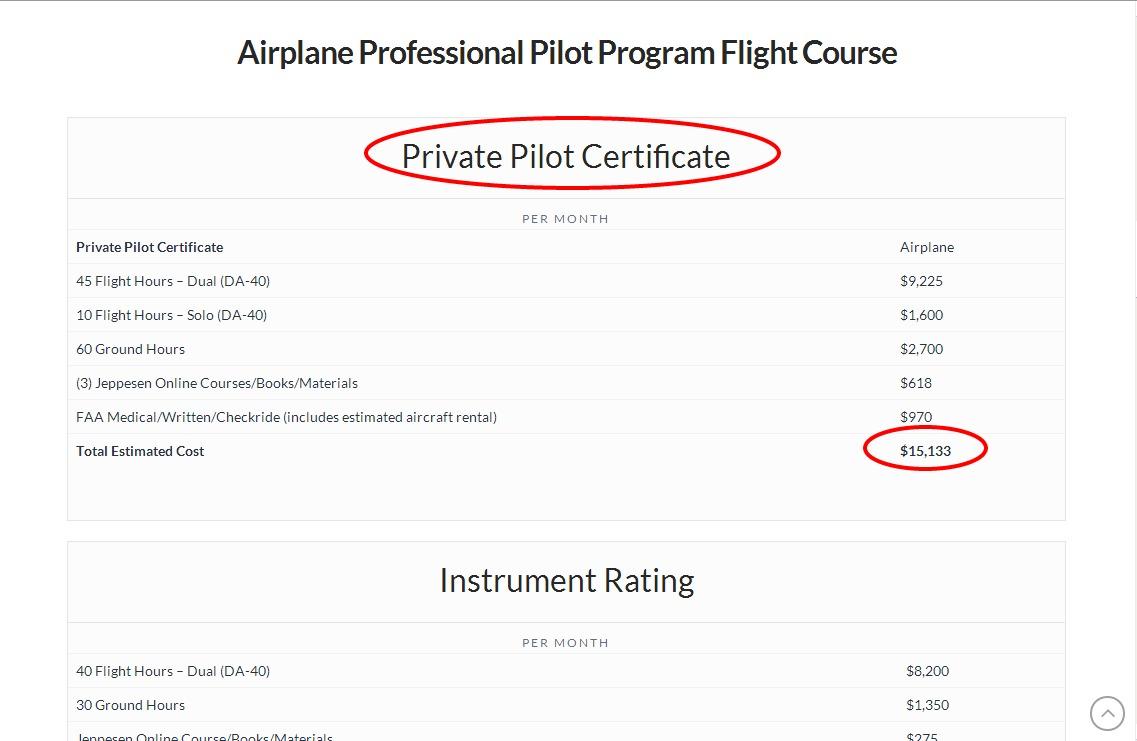This screenshot has width=1137, height=741.
Task: Select the 10 Flight Hours Solo row
Action: (x=171, y=315)
